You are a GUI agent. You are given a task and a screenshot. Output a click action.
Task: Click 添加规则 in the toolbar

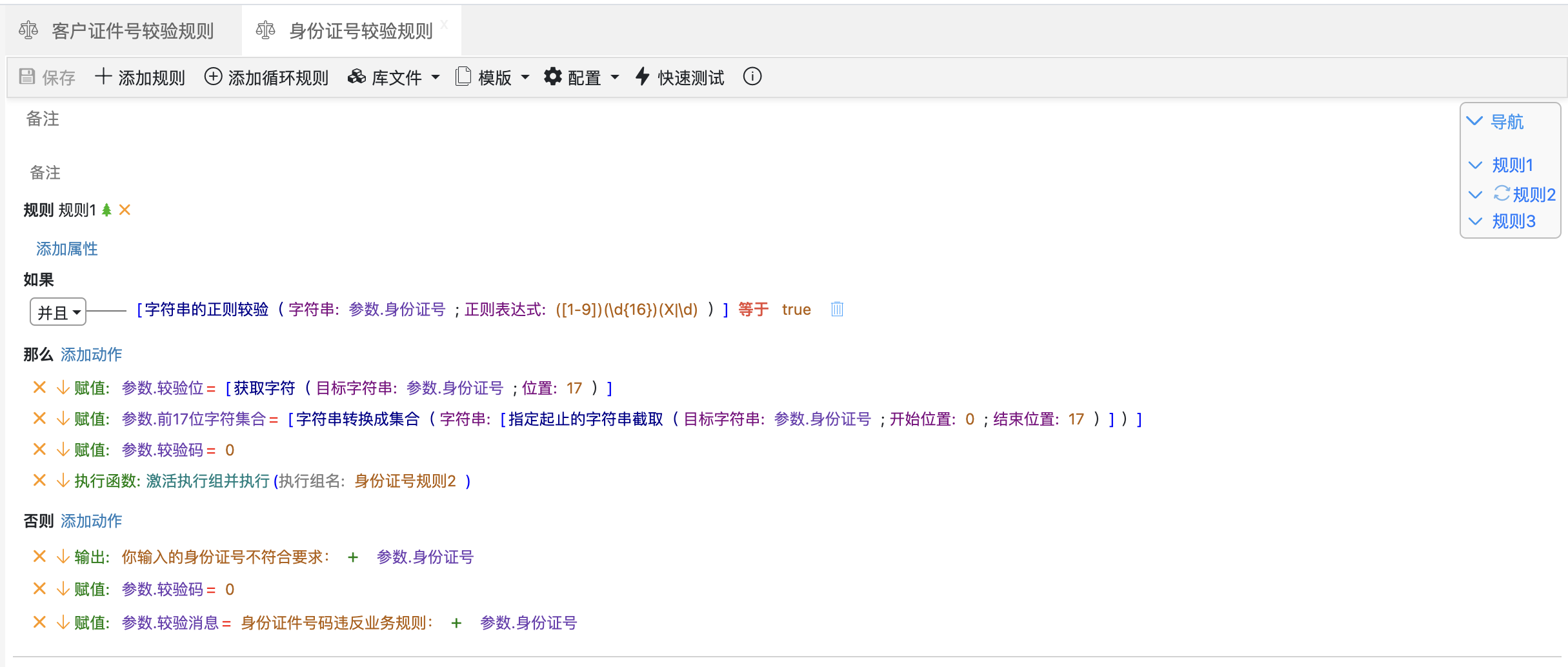click(140, 77)
